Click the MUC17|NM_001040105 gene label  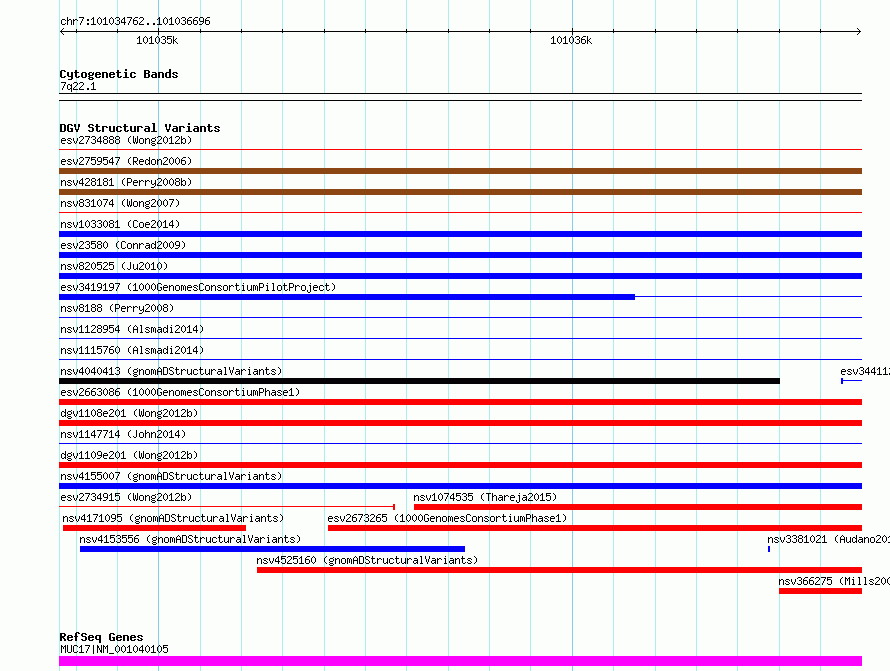coord(114,649)
